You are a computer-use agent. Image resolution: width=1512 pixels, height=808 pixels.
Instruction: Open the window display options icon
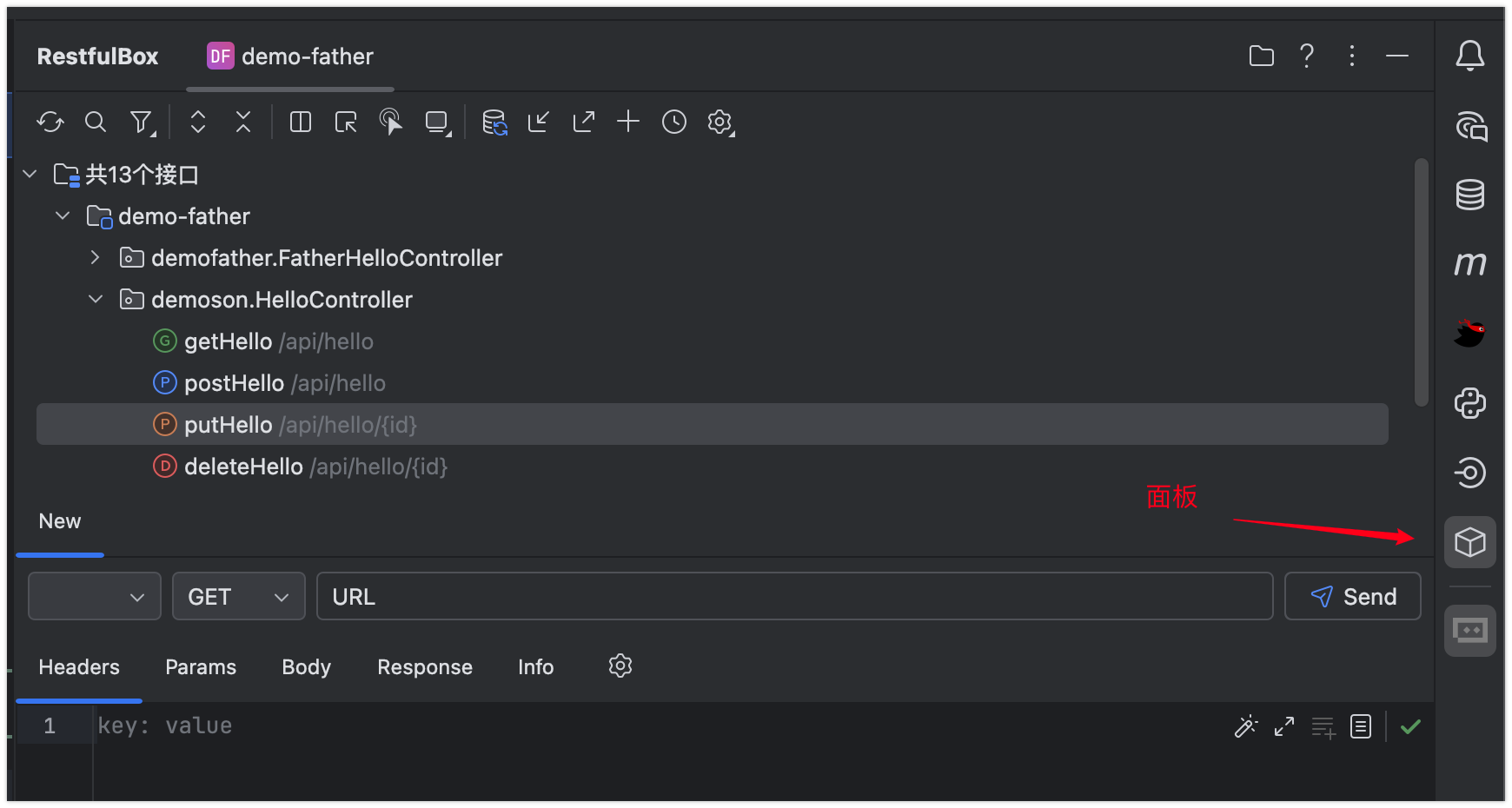pyautogui.click(x=438, y=123)
